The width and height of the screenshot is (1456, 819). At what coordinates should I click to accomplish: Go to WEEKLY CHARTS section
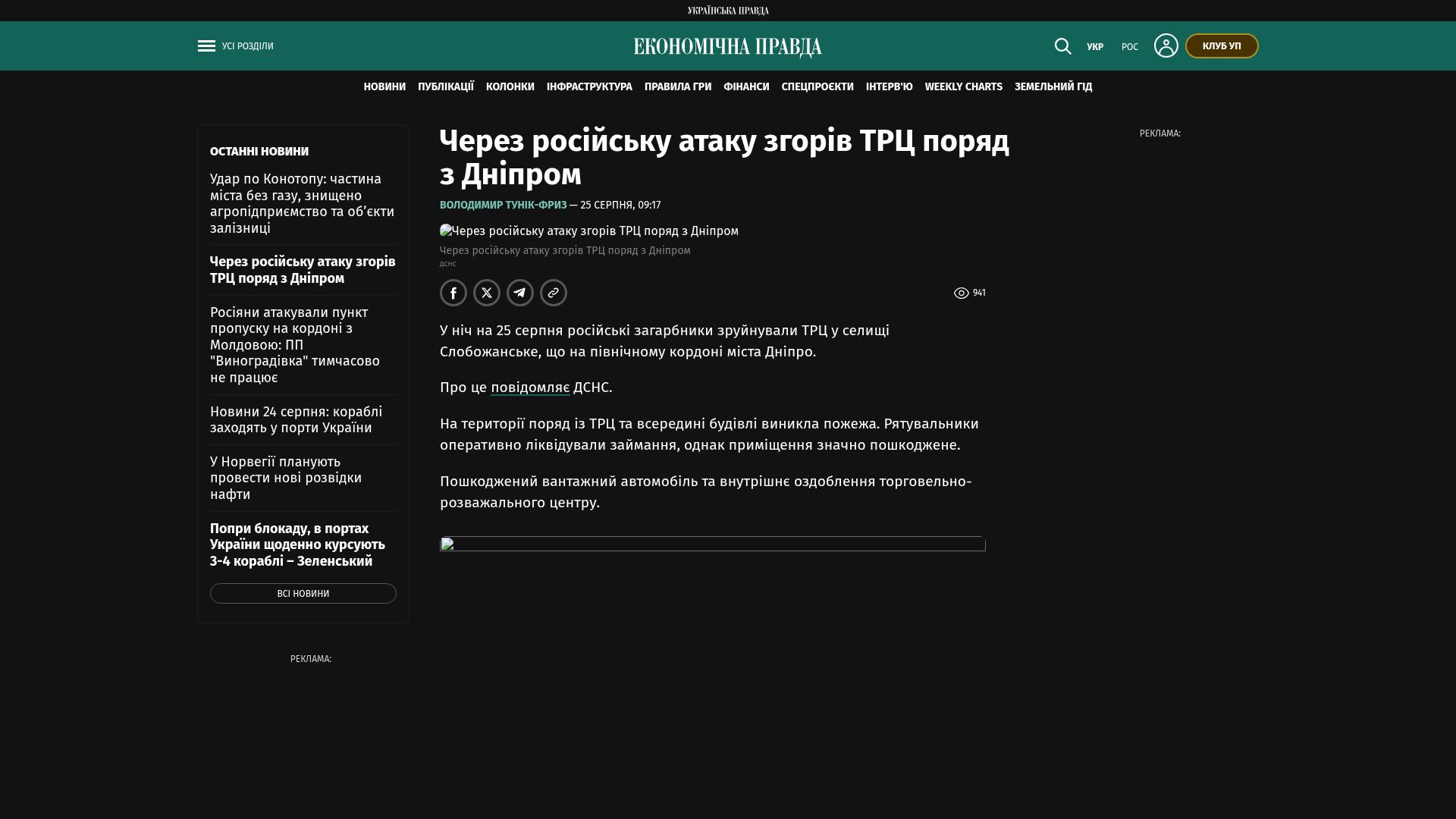963,87
